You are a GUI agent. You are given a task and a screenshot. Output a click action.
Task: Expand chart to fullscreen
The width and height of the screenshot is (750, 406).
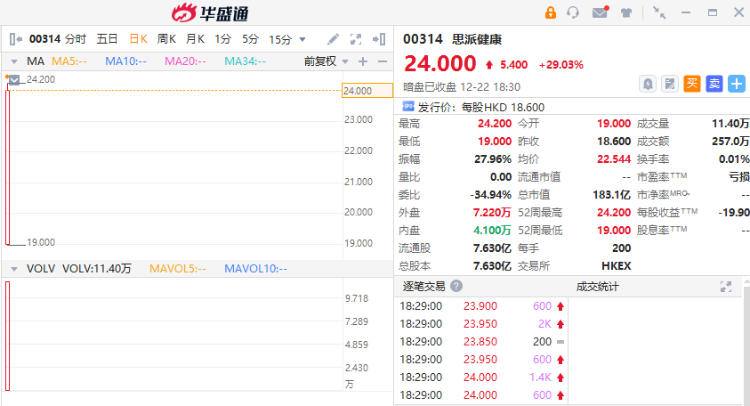[356, 39]
